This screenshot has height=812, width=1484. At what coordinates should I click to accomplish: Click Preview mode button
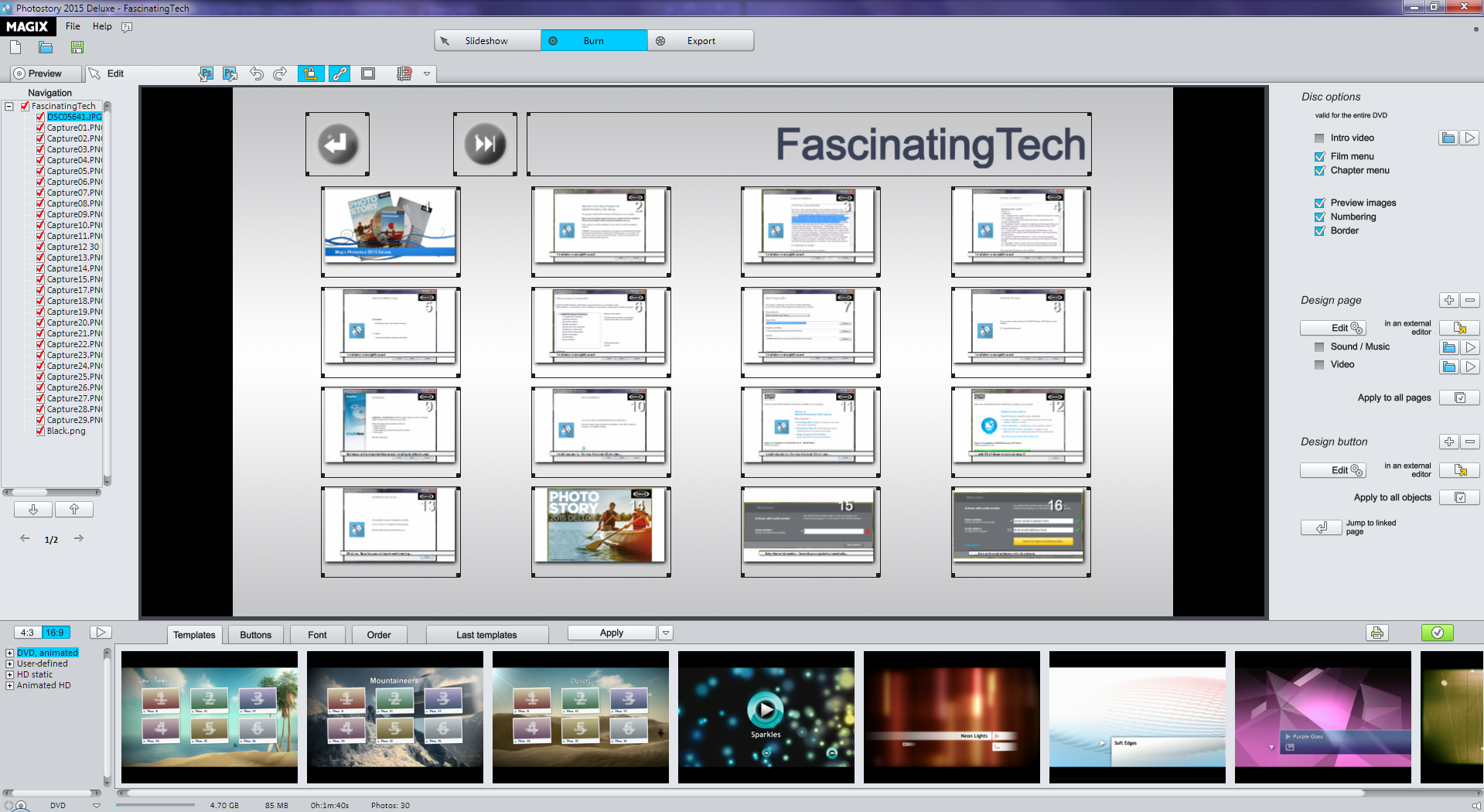[46, 73]
